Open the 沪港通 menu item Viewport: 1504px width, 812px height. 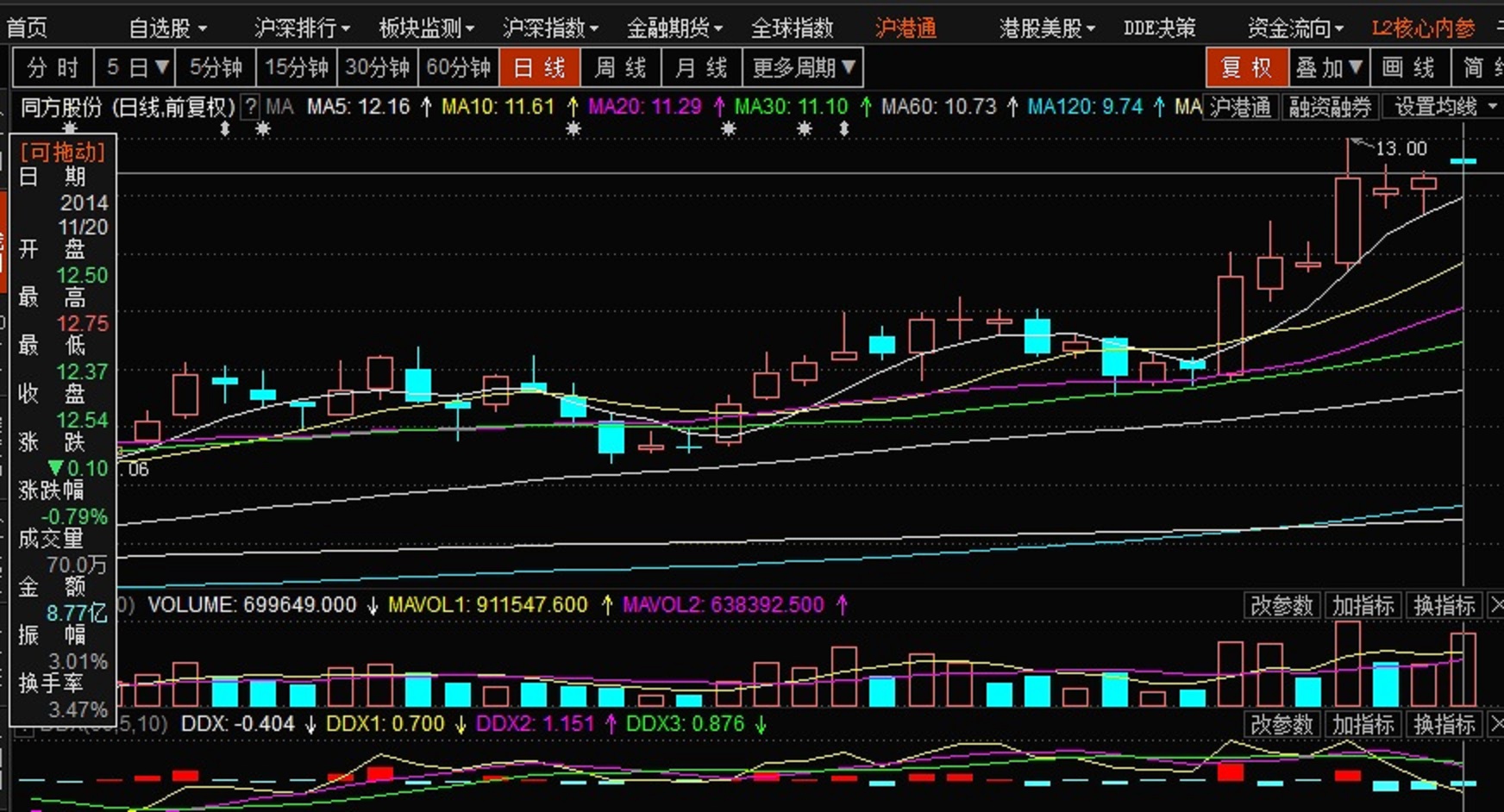tap(906, 28)
